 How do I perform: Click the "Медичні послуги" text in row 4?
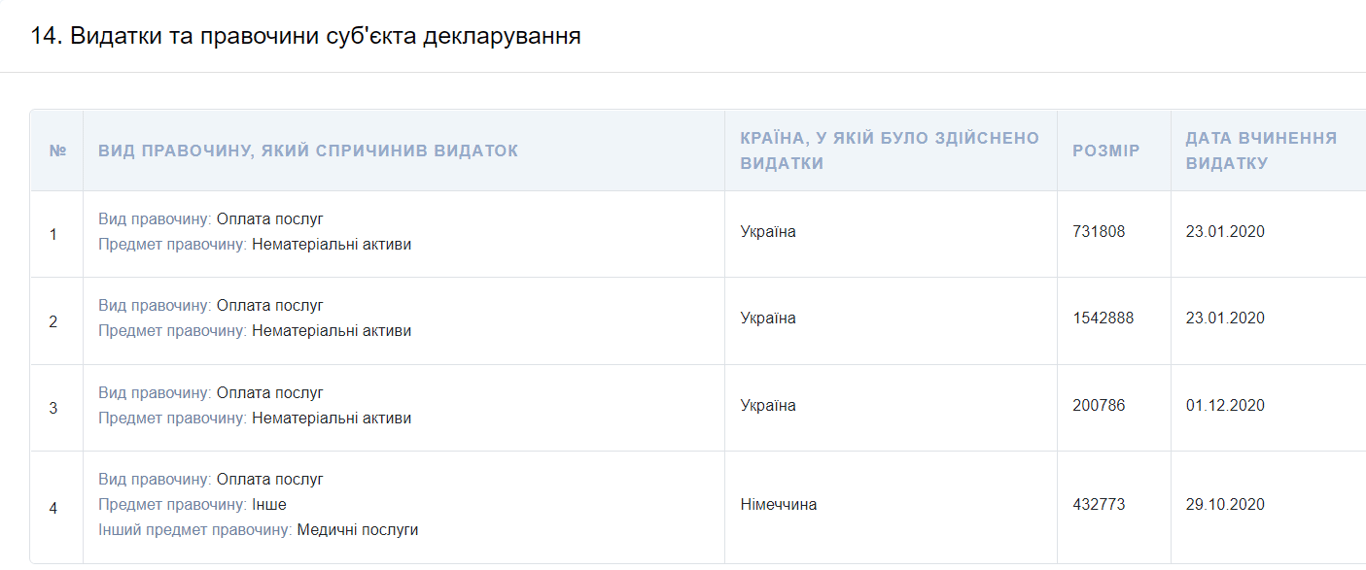point(357,530)
